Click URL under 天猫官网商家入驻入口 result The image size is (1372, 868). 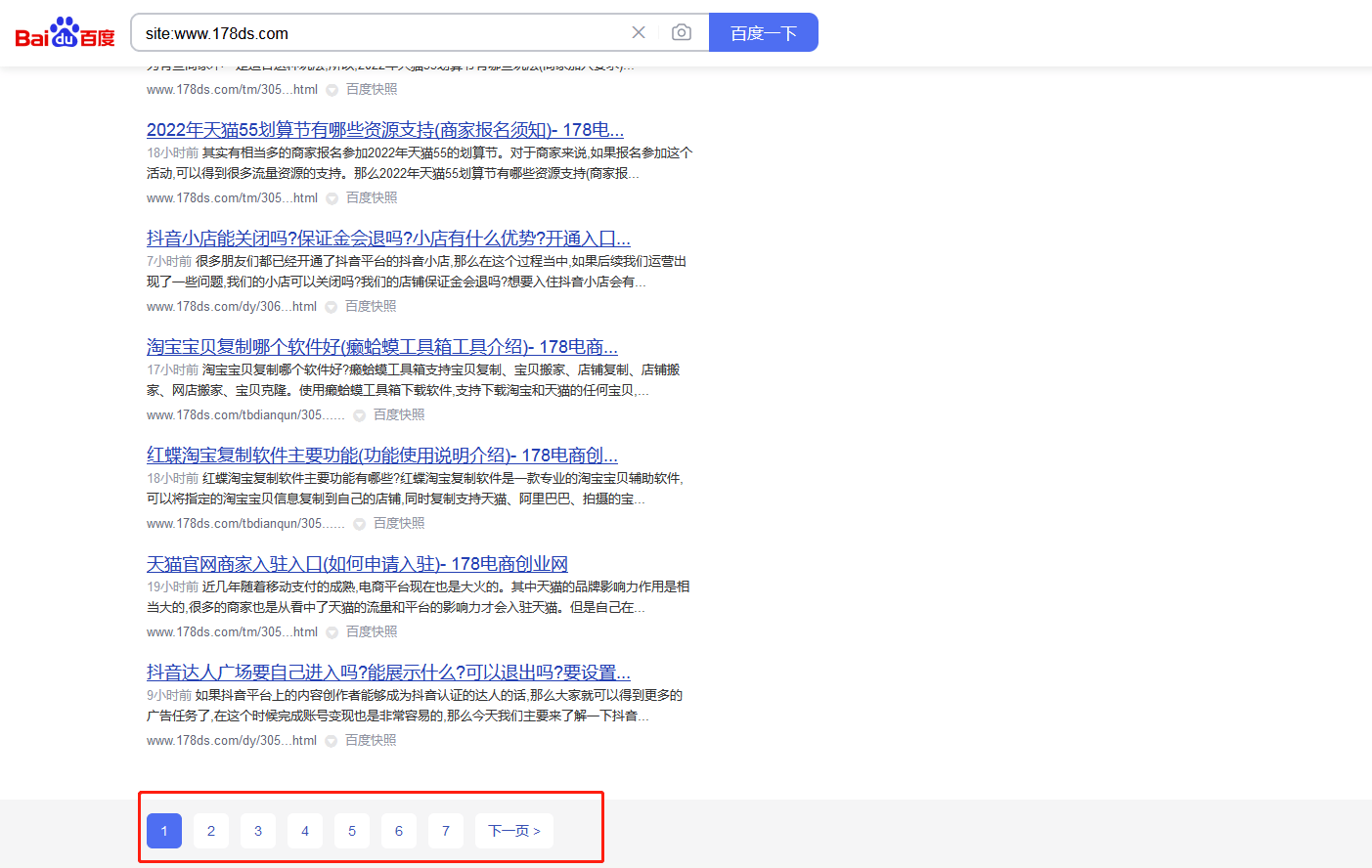232,631
